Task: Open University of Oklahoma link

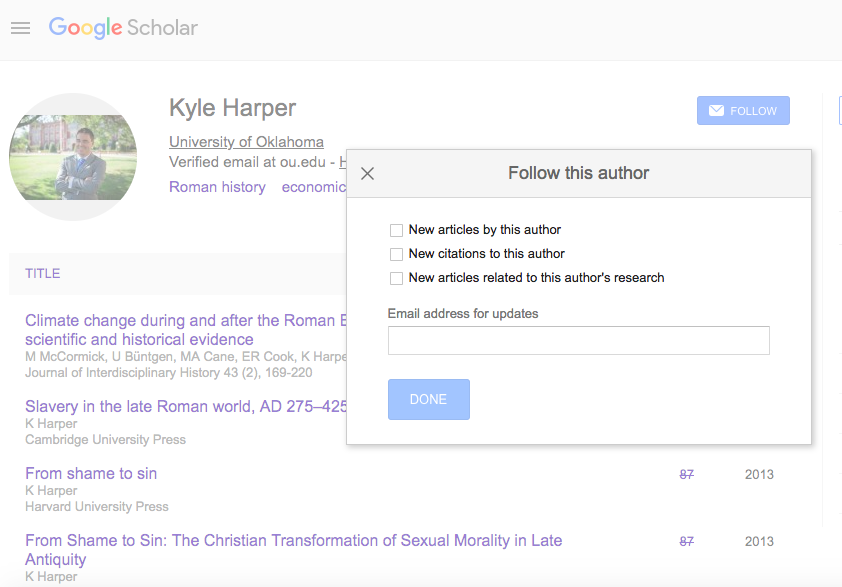Action: (246, 142)
